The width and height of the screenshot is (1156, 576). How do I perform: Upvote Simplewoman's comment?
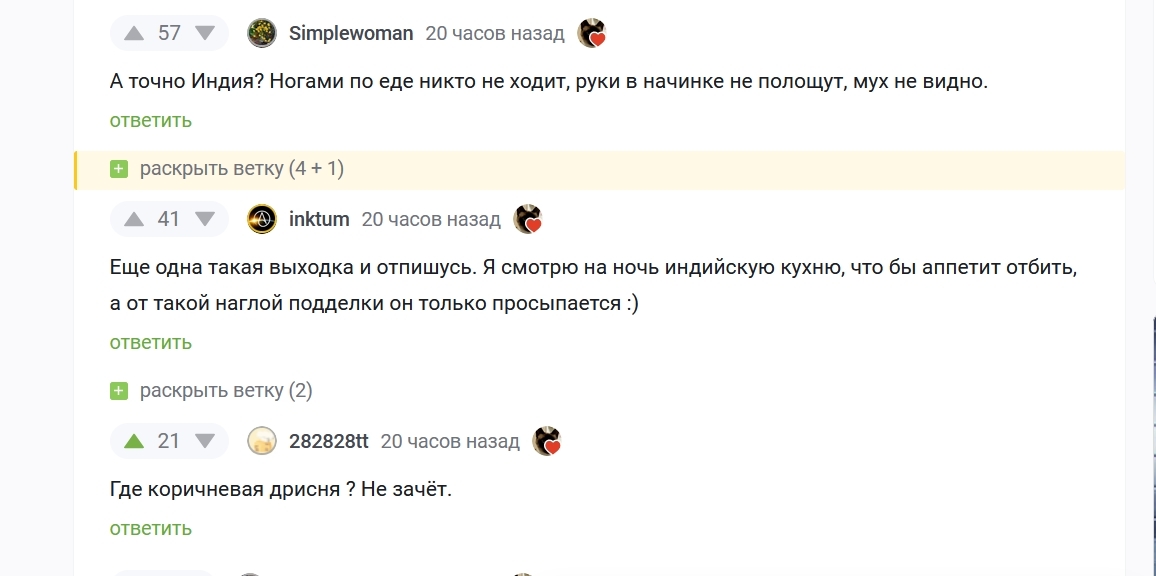135,33
